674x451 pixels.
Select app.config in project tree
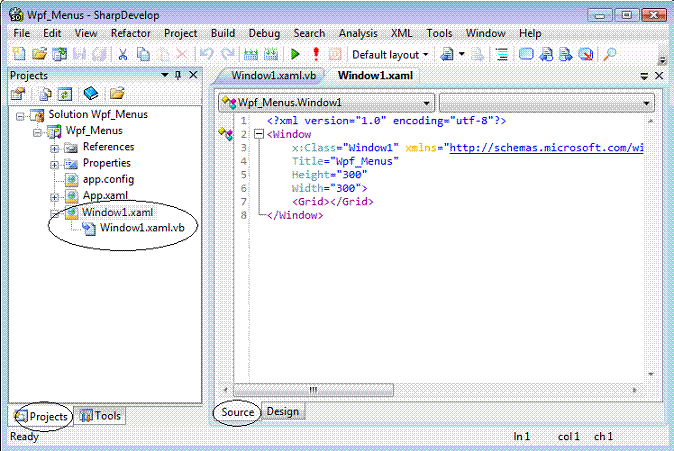click(108, 179)
